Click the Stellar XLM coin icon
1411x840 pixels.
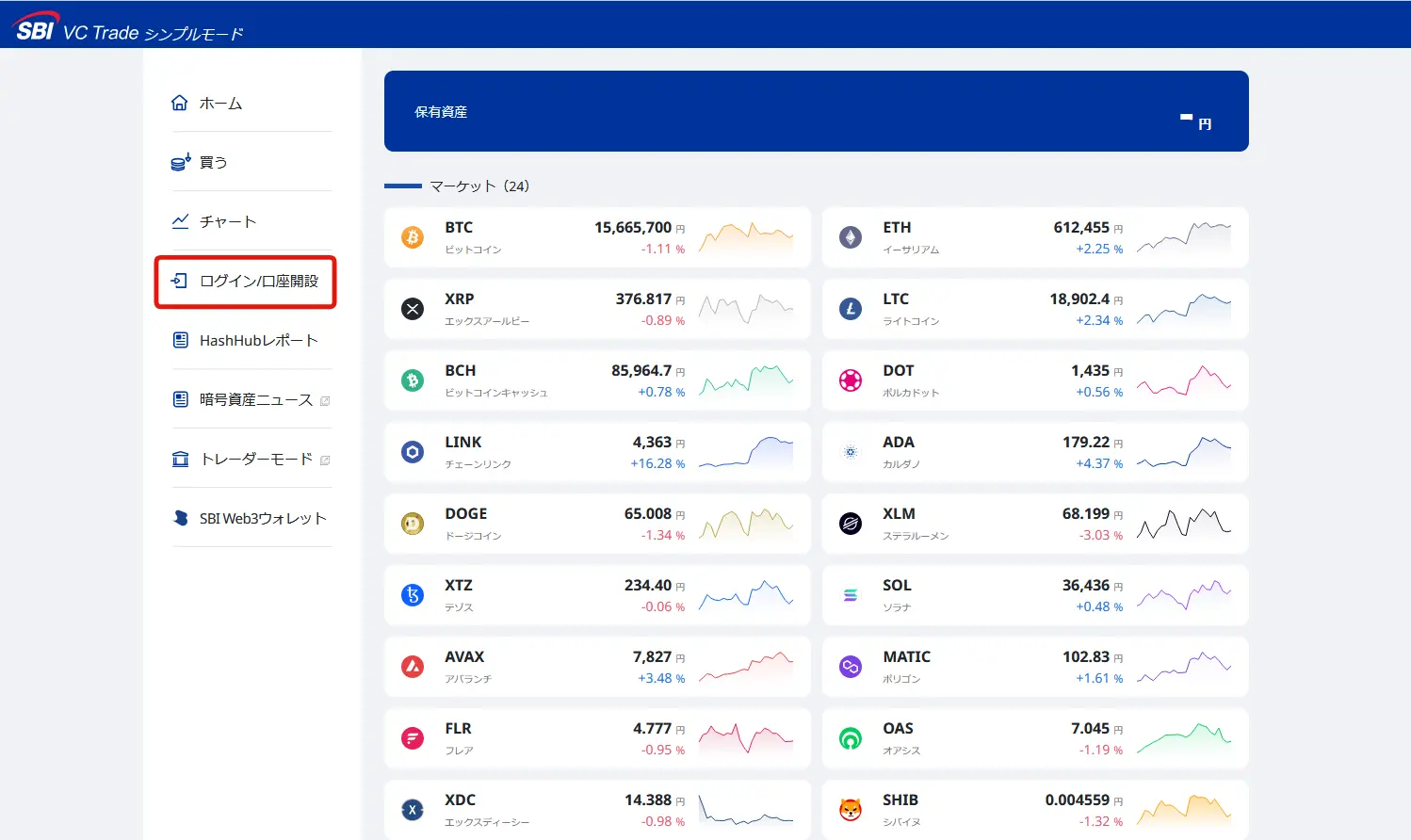851,524
